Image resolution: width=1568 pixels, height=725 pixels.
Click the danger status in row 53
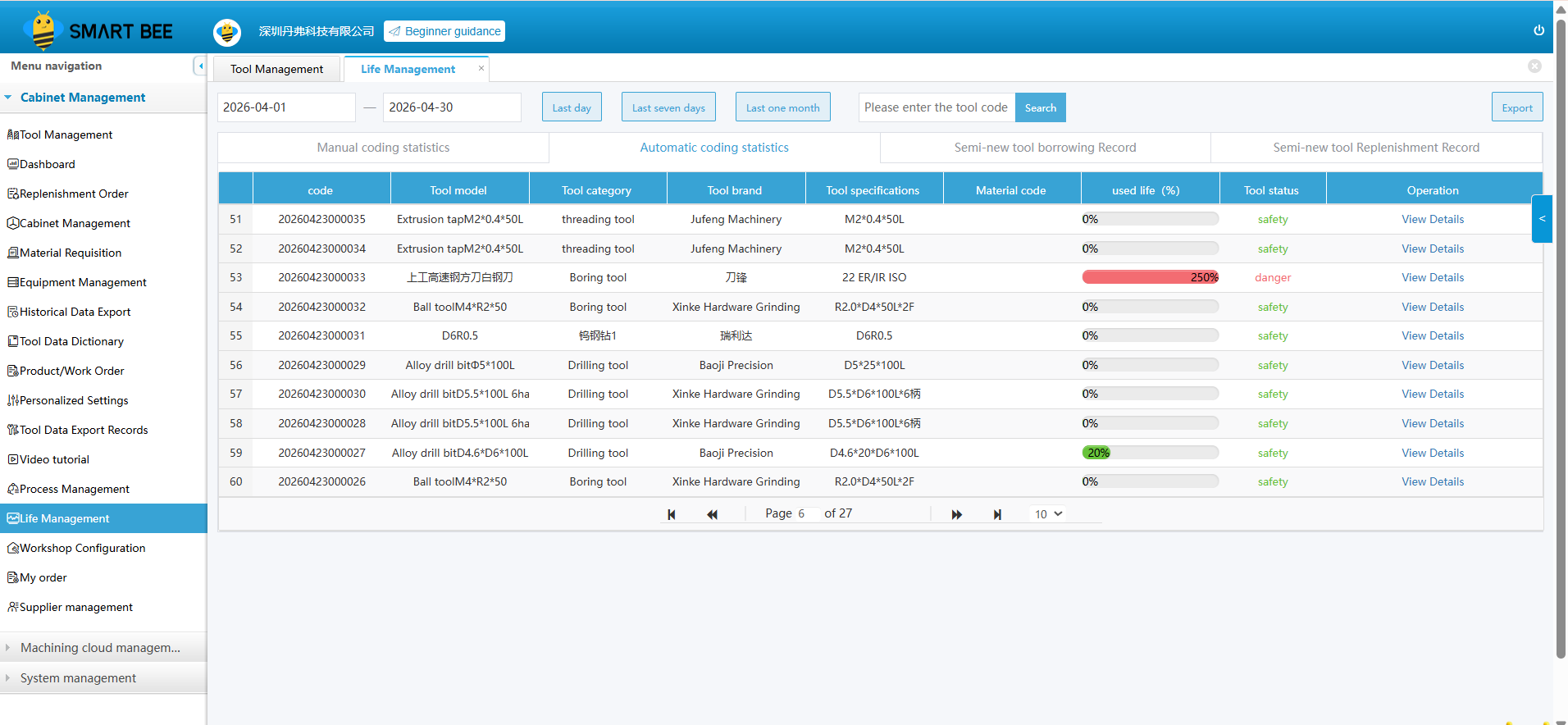coord(1273,277)
